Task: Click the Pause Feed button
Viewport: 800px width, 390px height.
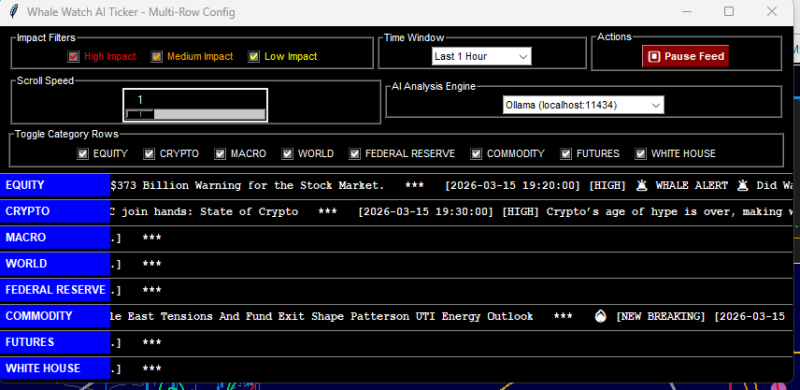Action: pos(685,57)
